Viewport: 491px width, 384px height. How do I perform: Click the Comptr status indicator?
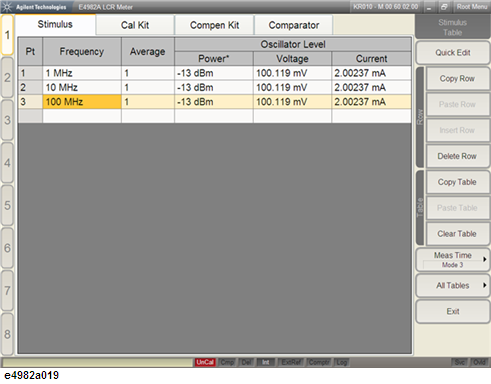click(x=319, y=362)
